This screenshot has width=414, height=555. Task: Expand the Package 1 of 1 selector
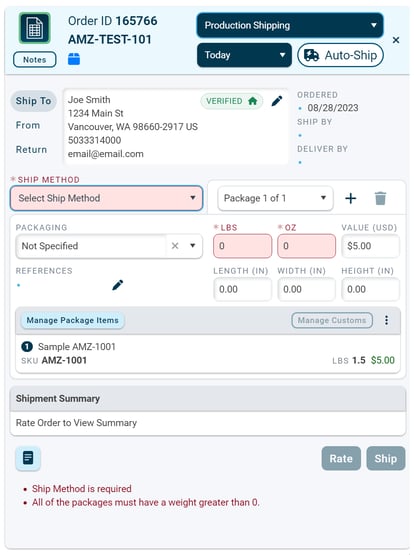coord(275,198)
